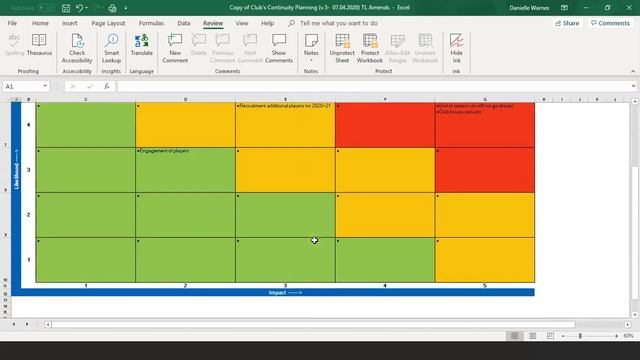Click the formula bar input
640x360 pixels.
[373, 86]
